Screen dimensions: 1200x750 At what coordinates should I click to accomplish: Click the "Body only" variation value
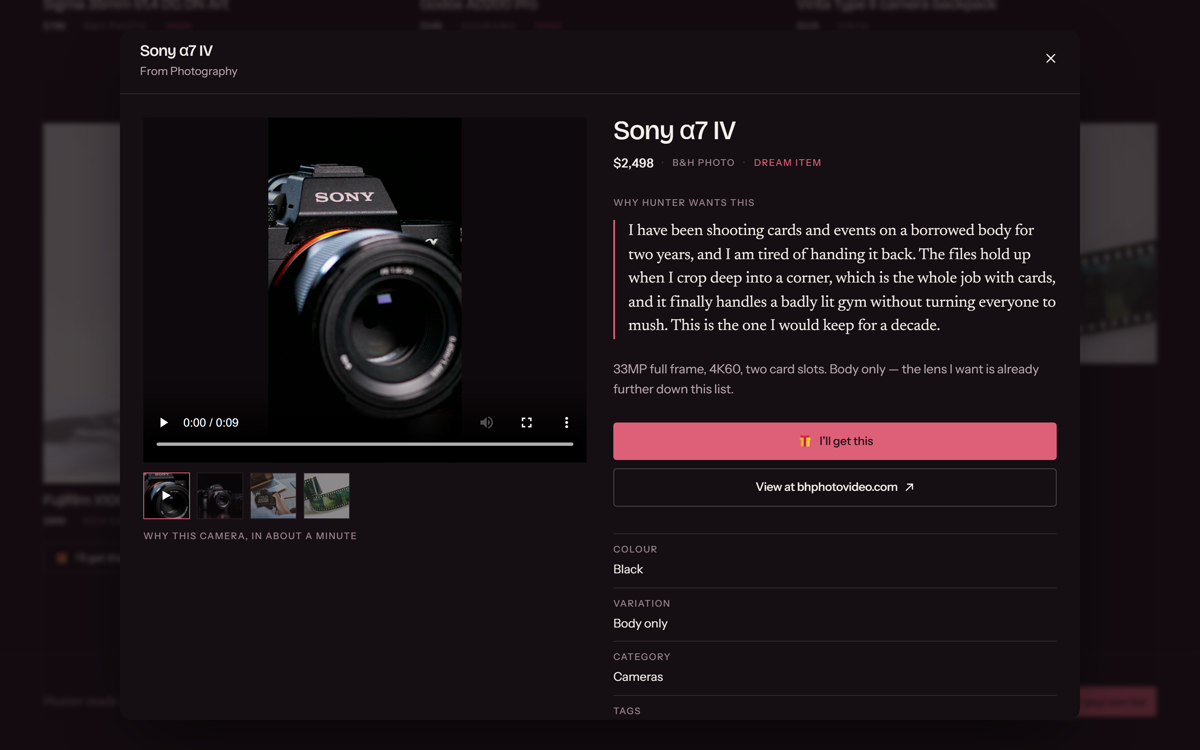(640, 623)
